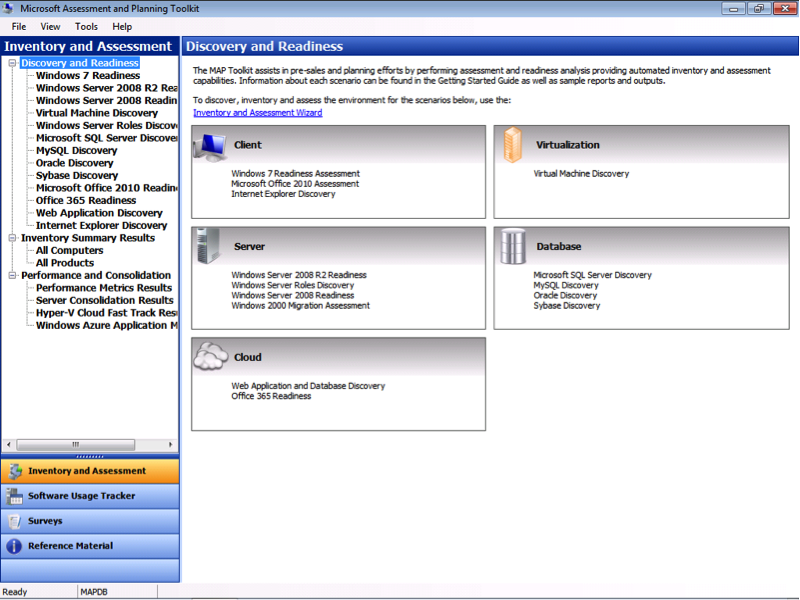The image size is (800, 600).
Task: Collapse the Performance and Consolidation node
Action: pos(12,276)
